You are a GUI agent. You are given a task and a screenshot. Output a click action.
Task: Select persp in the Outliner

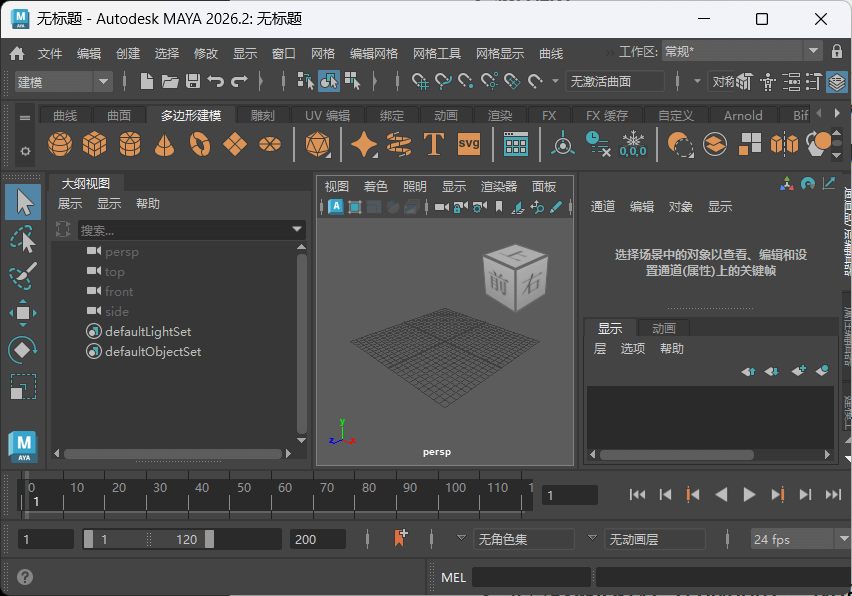122,251
